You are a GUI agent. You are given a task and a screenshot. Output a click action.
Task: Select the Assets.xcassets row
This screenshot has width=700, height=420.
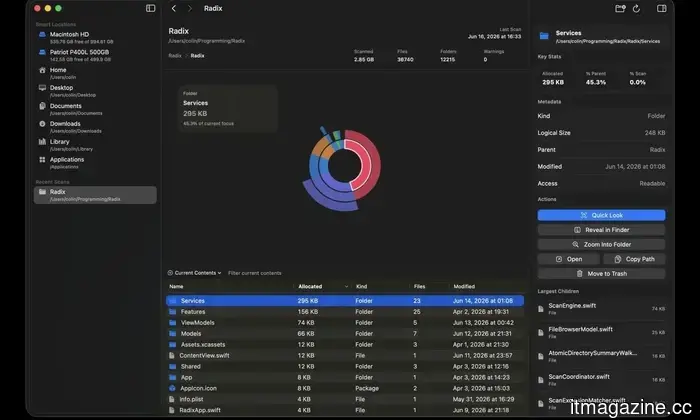(345, 345)
